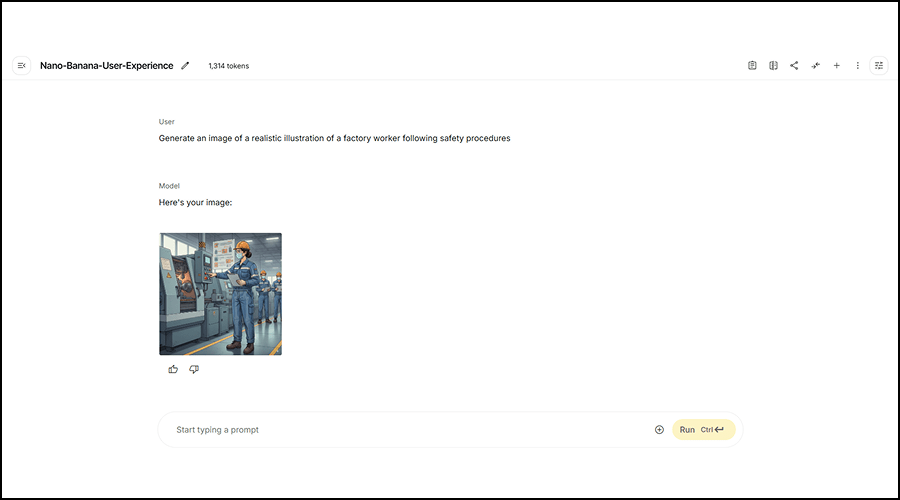
Task: Click the 'Here's your image:' response text
Action: 195,203
